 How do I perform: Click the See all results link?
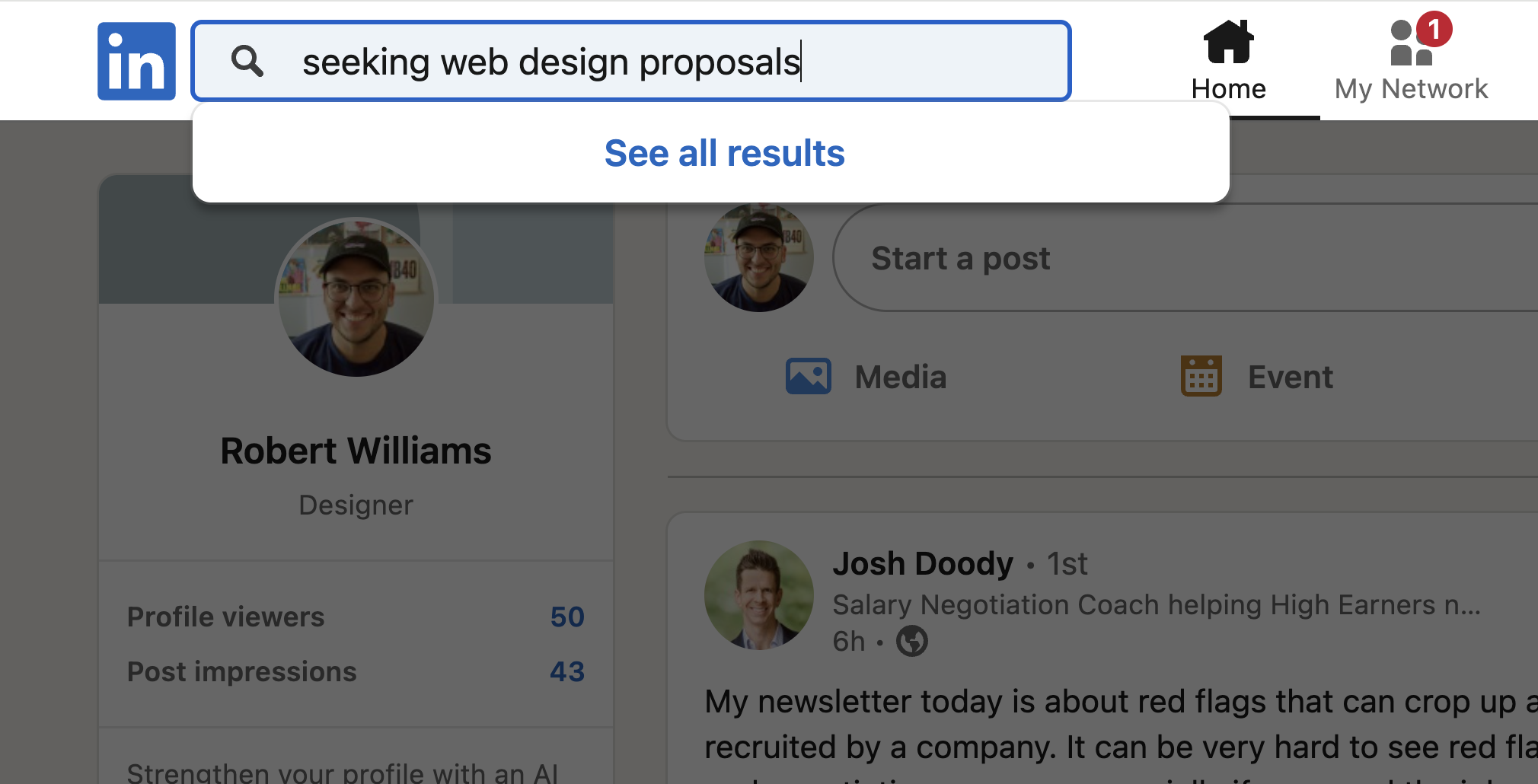click(723, 153)
